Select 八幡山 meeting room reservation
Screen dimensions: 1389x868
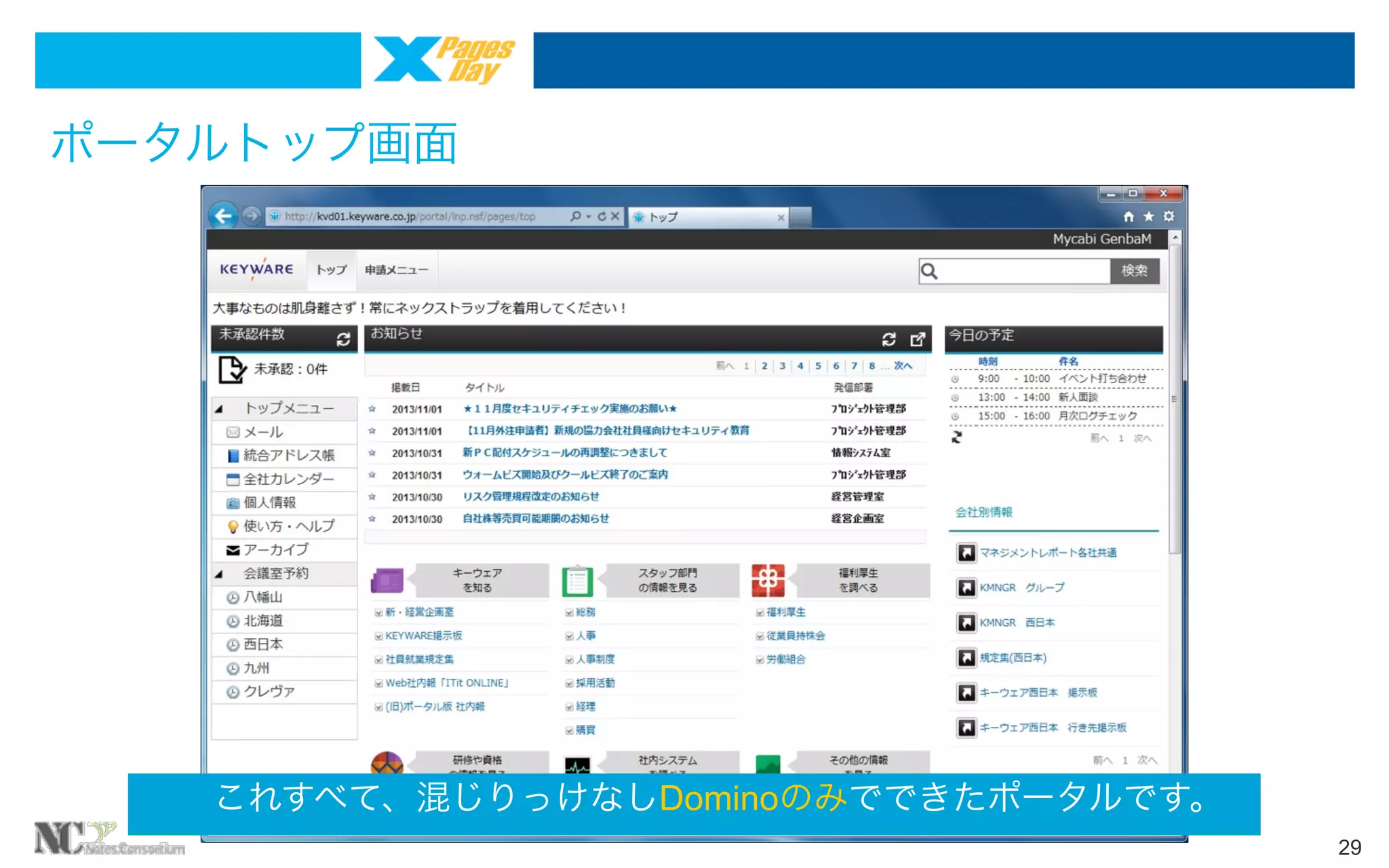tap(284, 597)
